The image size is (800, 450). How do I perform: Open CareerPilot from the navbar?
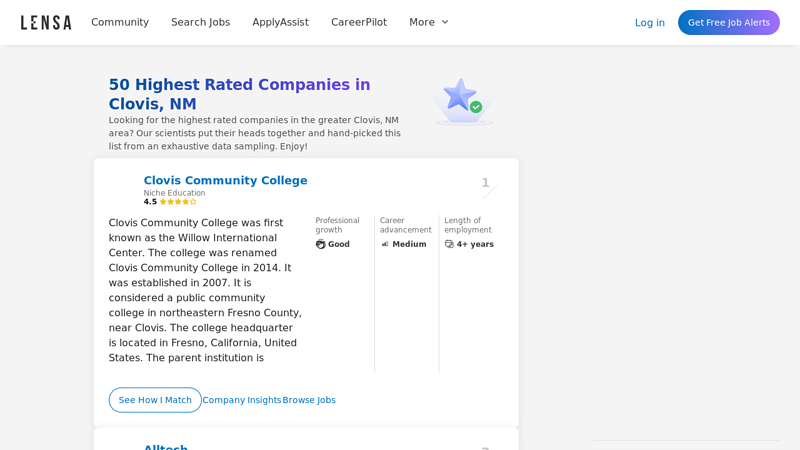[359, 22]
